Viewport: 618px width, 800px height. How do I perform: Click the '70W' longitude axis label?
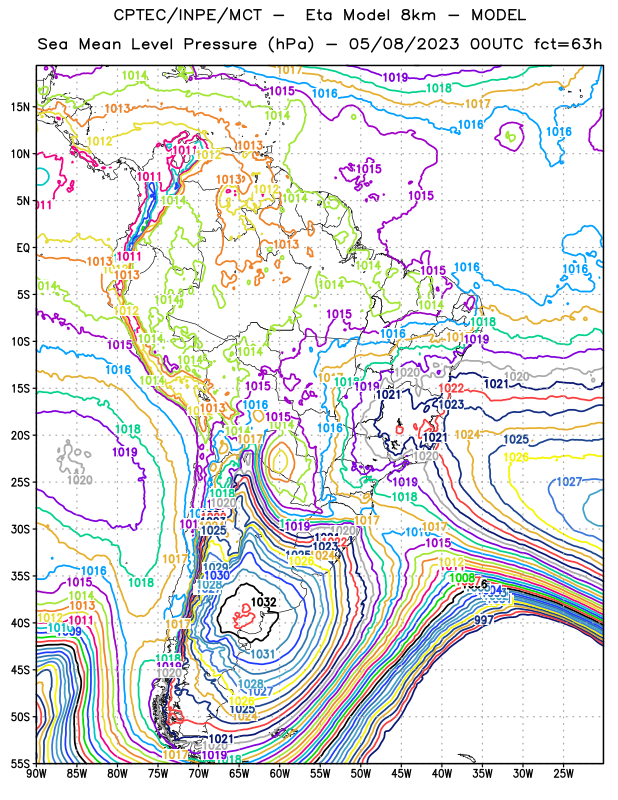[199, 774]
